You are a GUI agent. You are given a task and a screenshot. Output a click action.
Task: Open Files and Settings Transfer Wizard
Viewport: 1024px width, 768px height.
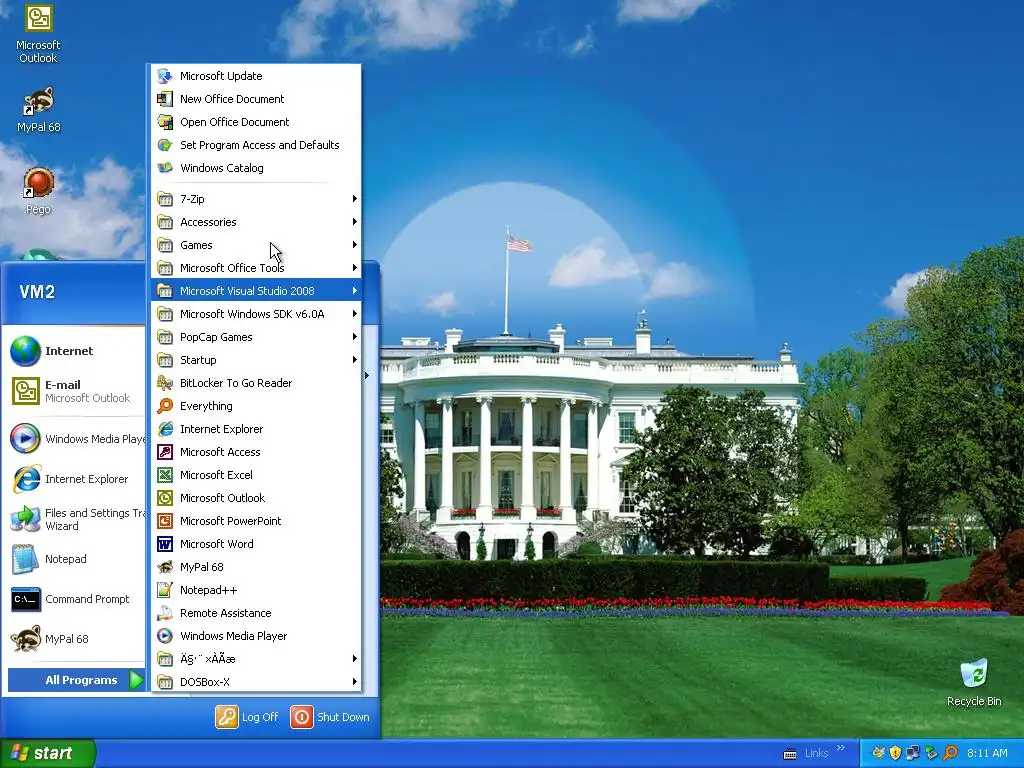pos(76,519)
